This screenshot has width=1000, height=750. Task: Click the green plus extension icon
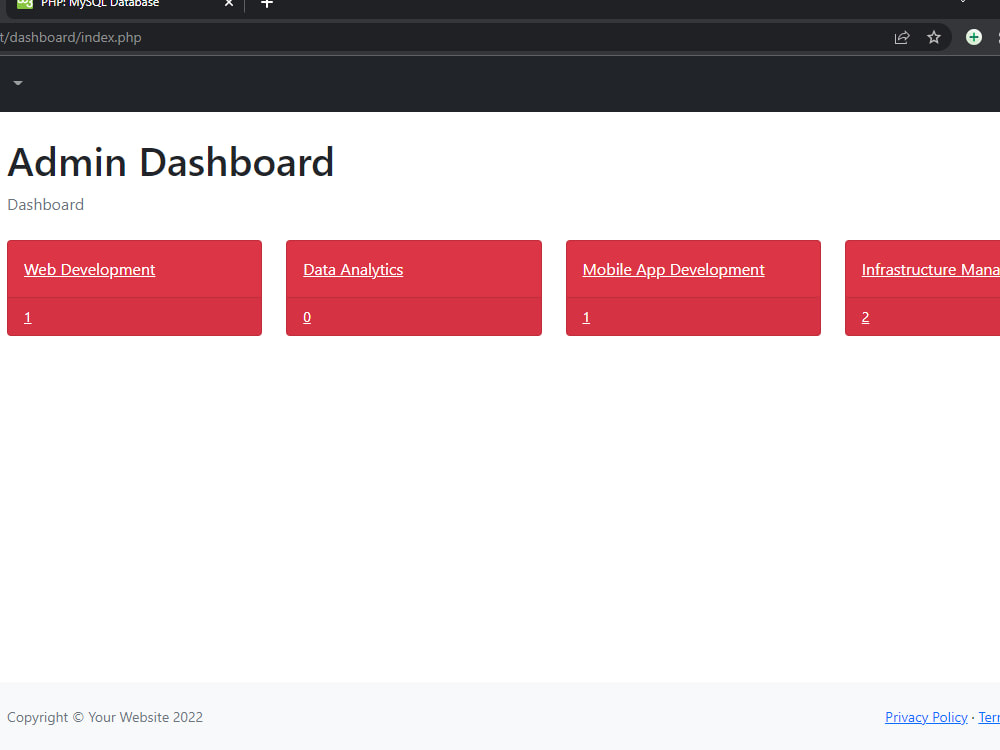click(973, 37)
